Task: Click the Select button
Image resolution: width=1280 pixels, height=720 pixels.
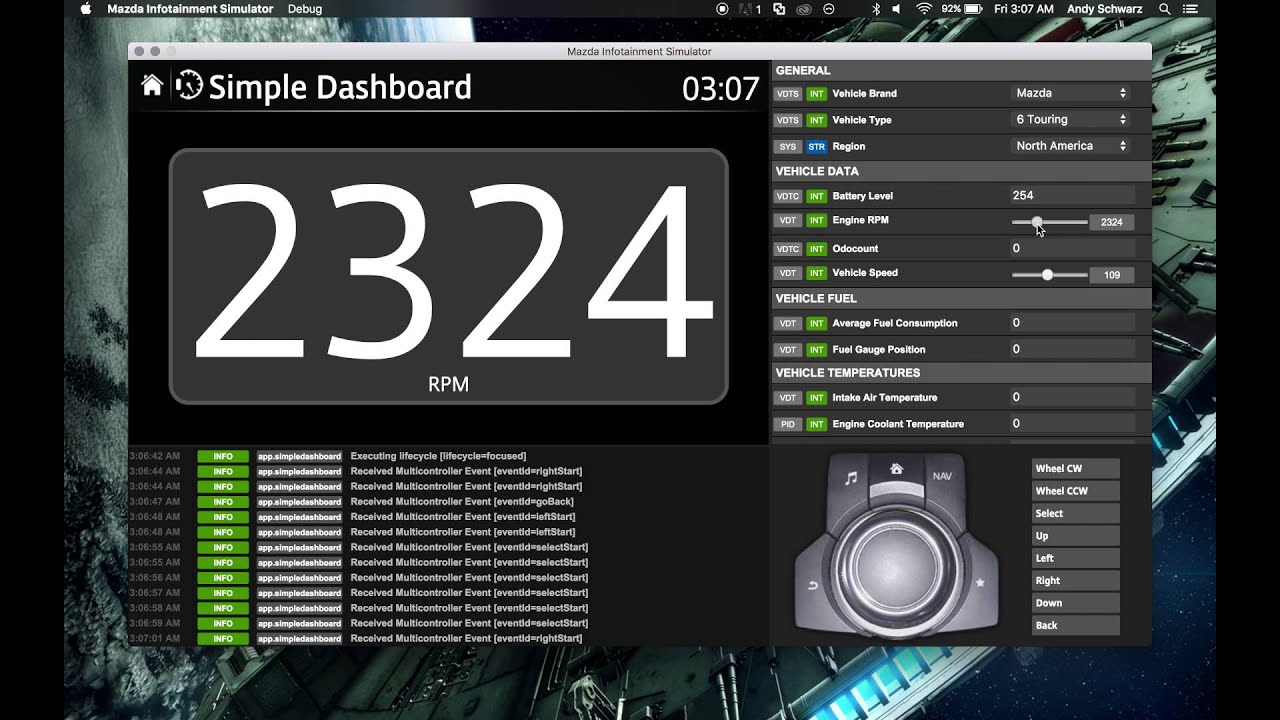Action: coord(1075,513)
